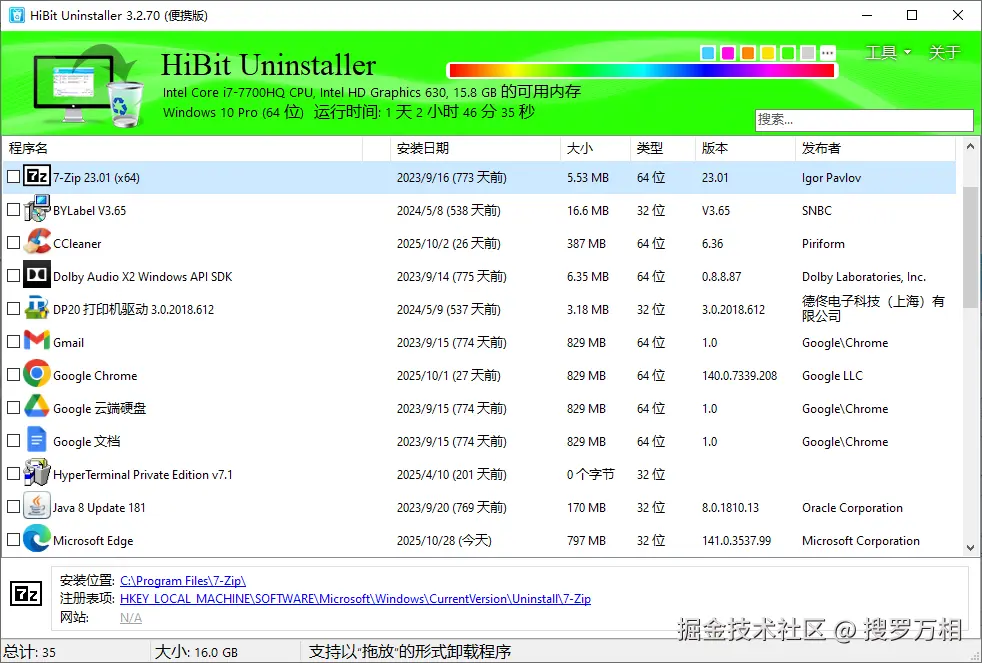Click the 7z icon in details panel
Screen dimensions: 982x663
pos(26,594)
